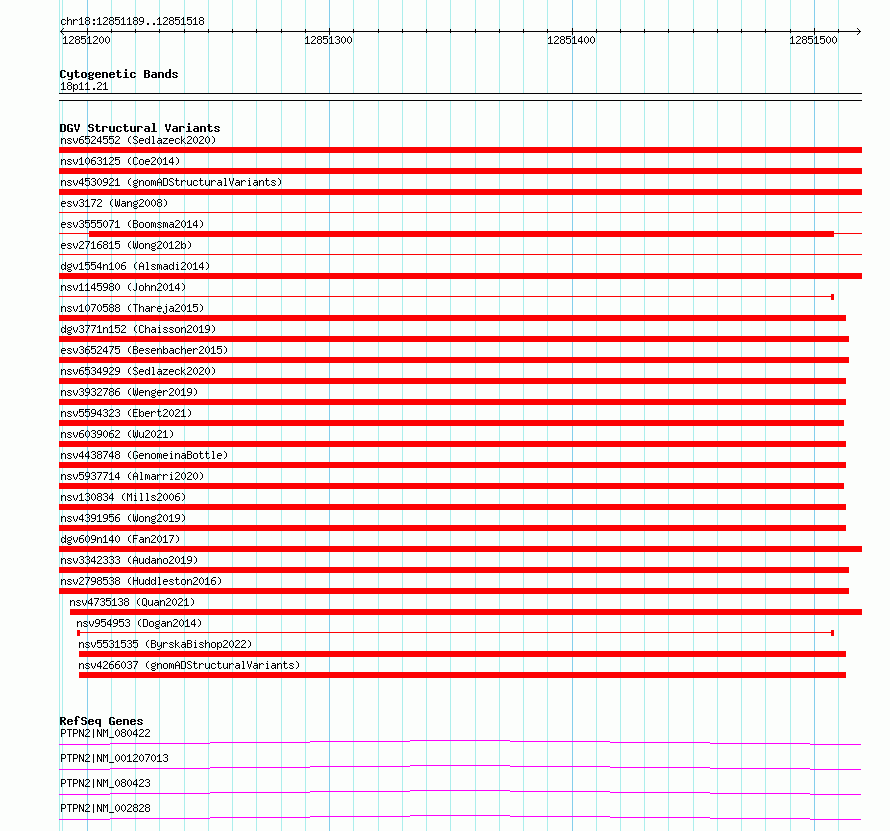Image resolution: width=890 pixels, height=831 pixels.
Task: Click the thin red line under nsv1145980 (John2014)
Action: [x=447, y=297]
